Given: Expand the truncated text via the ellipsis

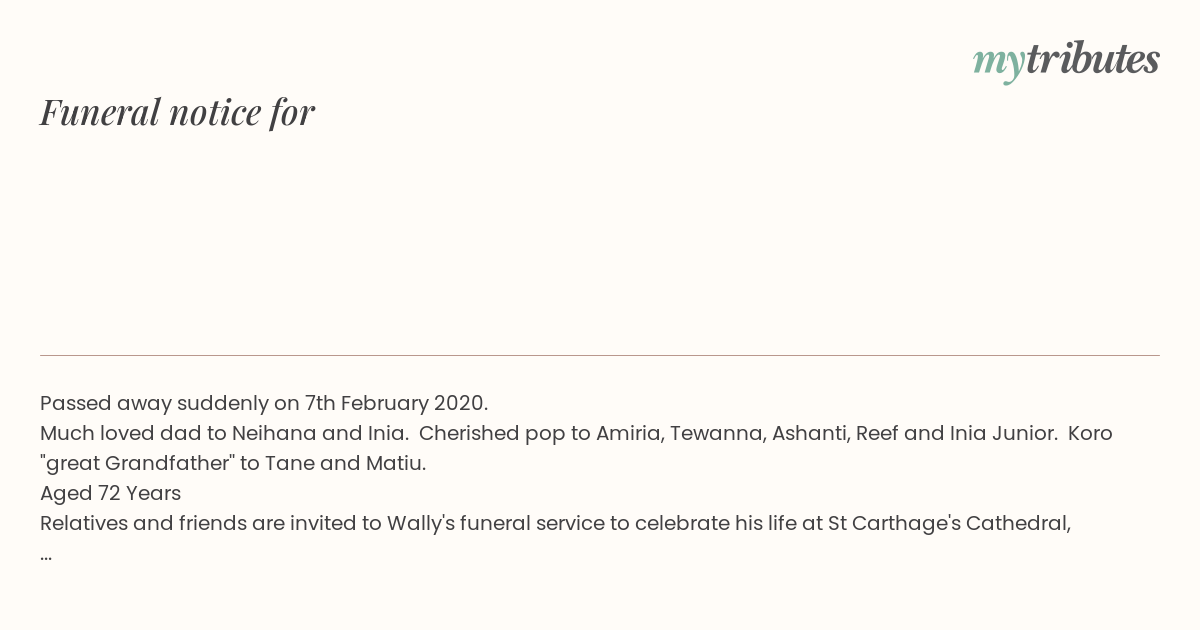Looking at the screenshot, I should (46, 554).
